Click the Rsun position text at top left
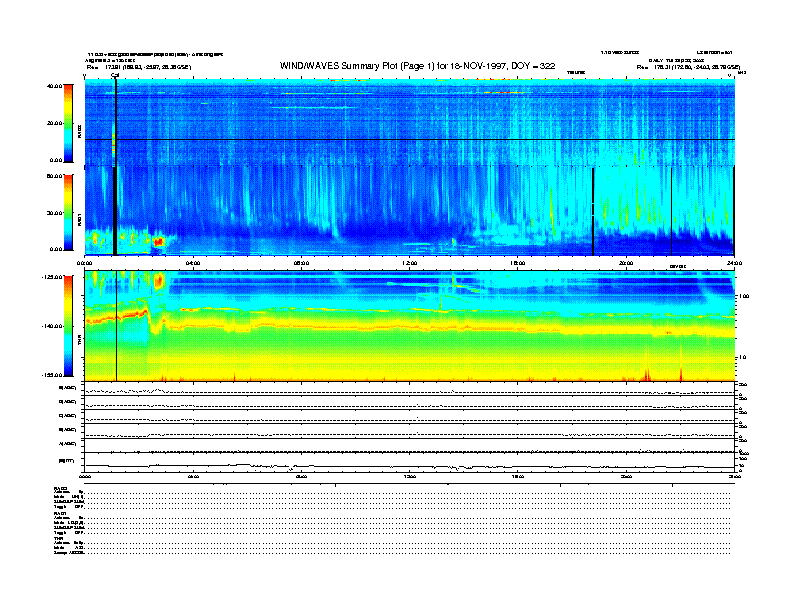 click(x=139, y=67)
